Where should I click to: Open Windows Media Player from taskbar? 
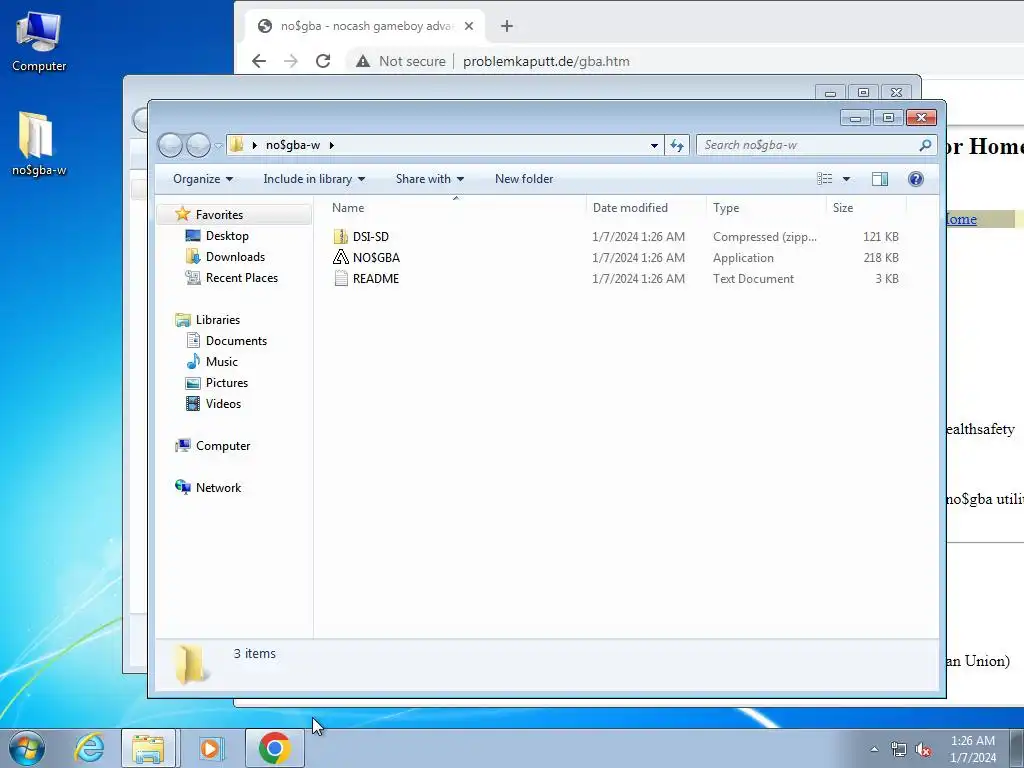(210, 748)
